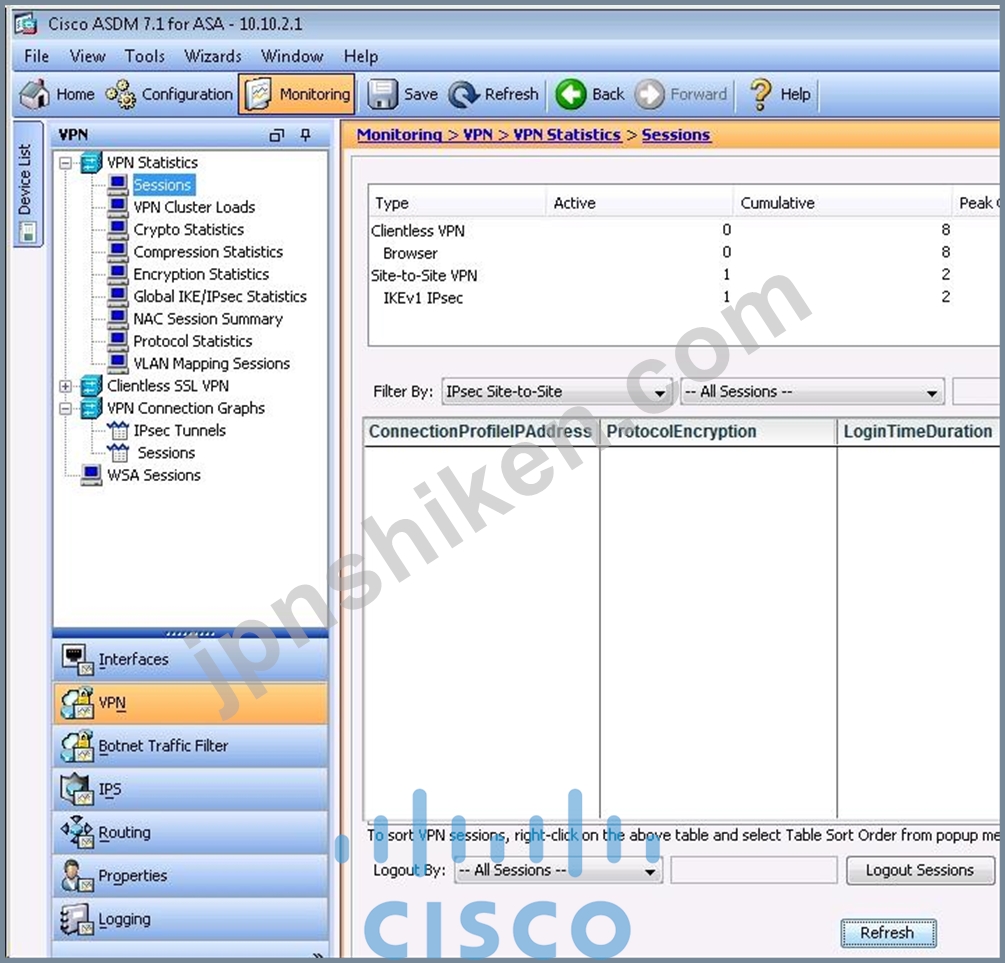The height and width of the screenshot is (963, 1005).
Task: Click the Logging section icon
Action: tap(77, 919)
